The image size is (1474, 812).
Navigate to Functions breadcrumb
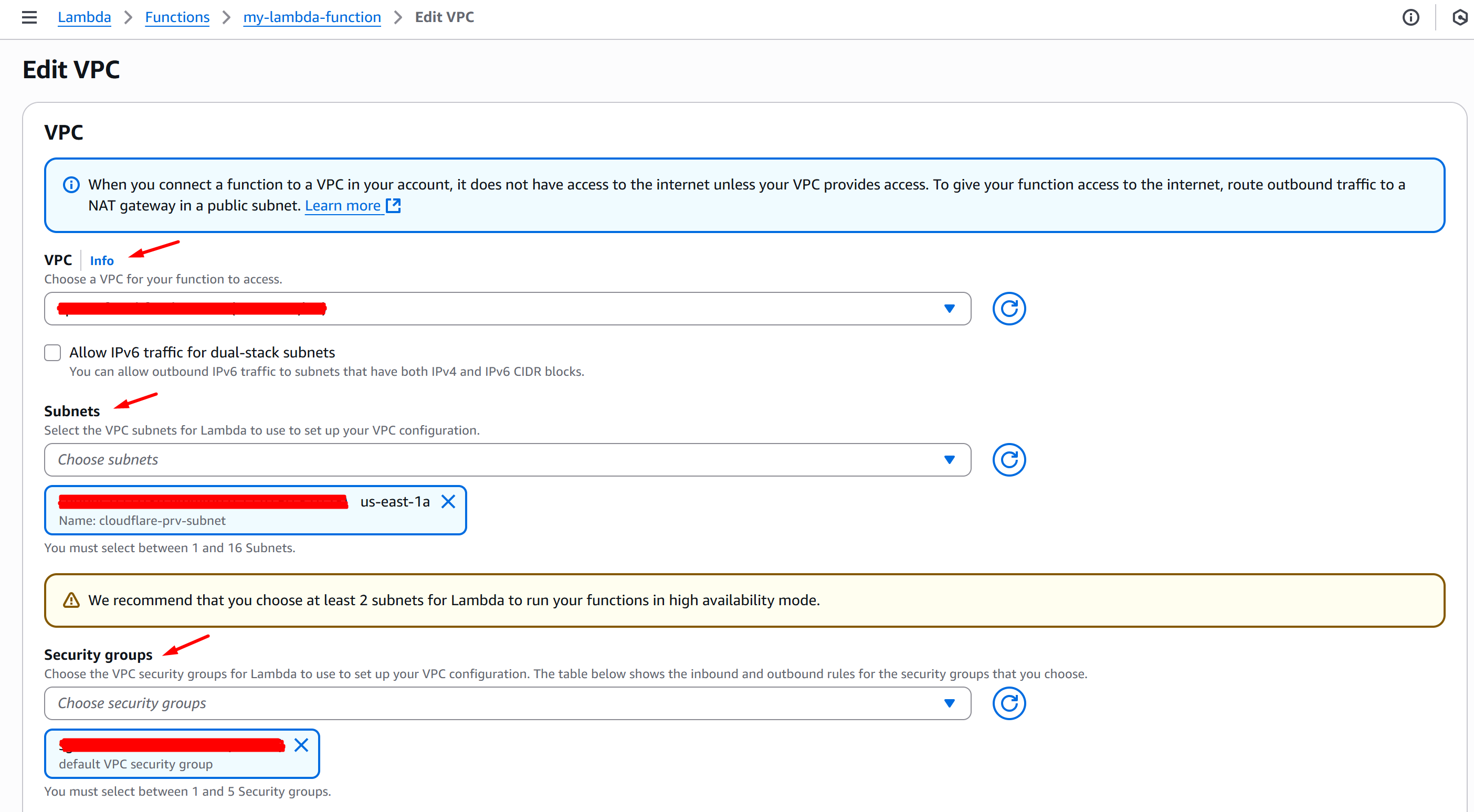coord(177,17)
